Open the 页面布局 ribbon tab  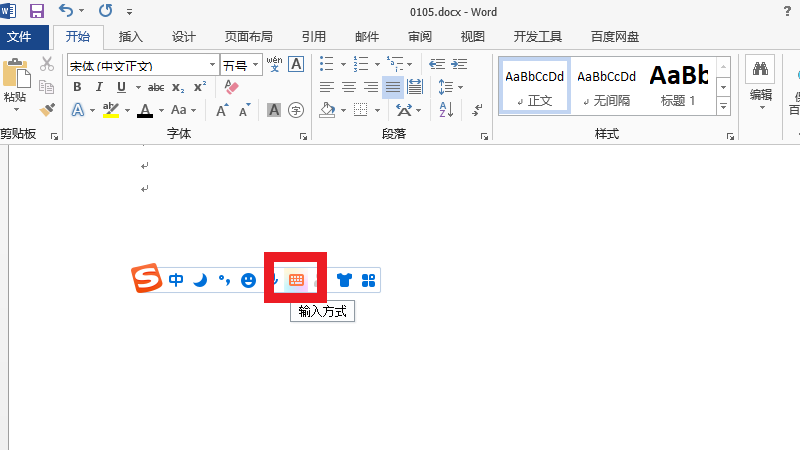coord(248,37)
